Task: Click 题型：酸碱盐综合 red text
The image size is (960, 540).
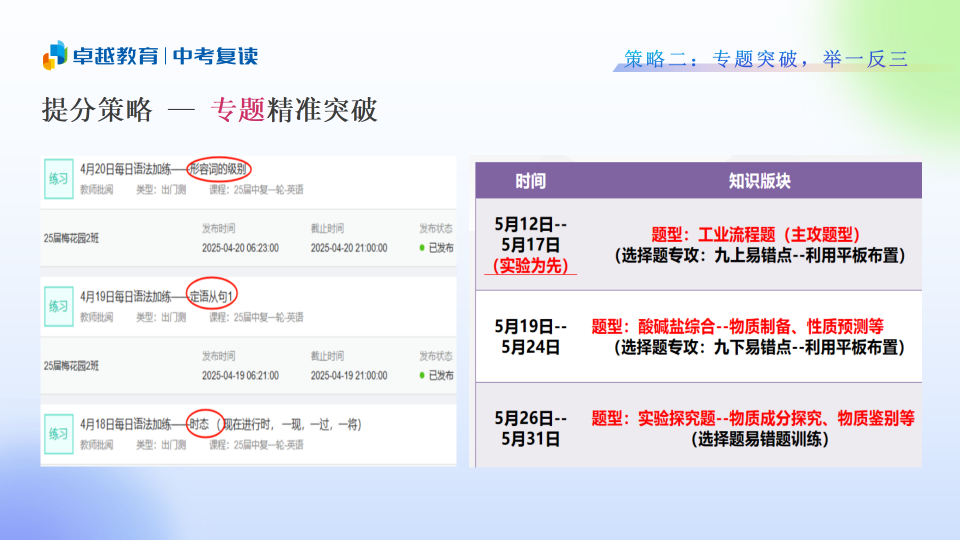Action: [x=738, y=326]
